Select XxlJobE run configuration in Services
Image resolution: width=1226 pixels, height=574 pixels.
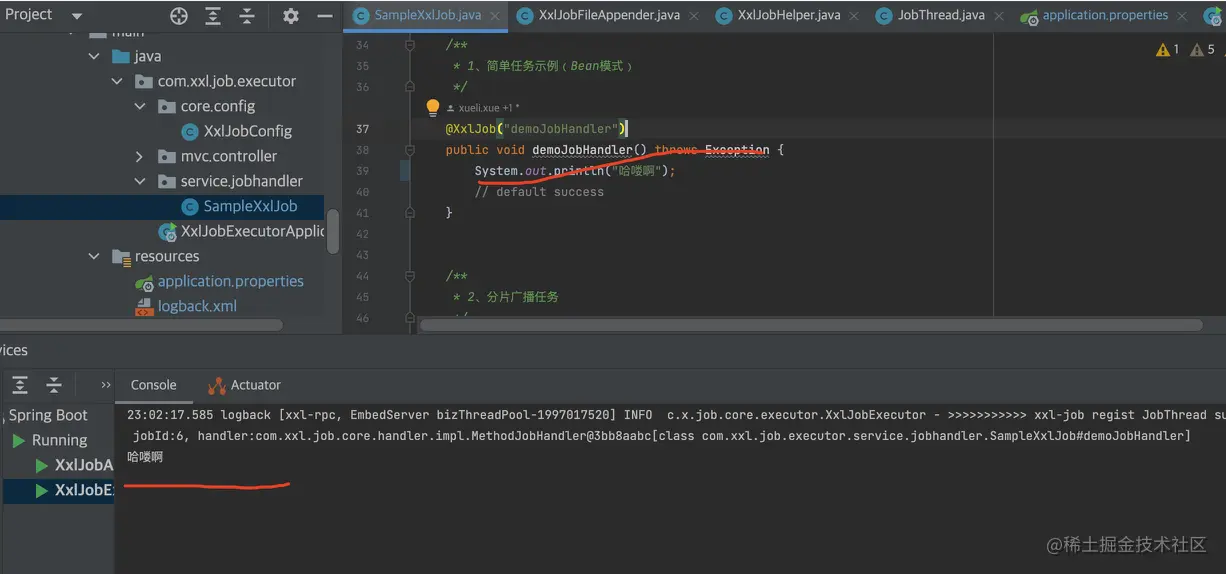click(x=84, y=490)
